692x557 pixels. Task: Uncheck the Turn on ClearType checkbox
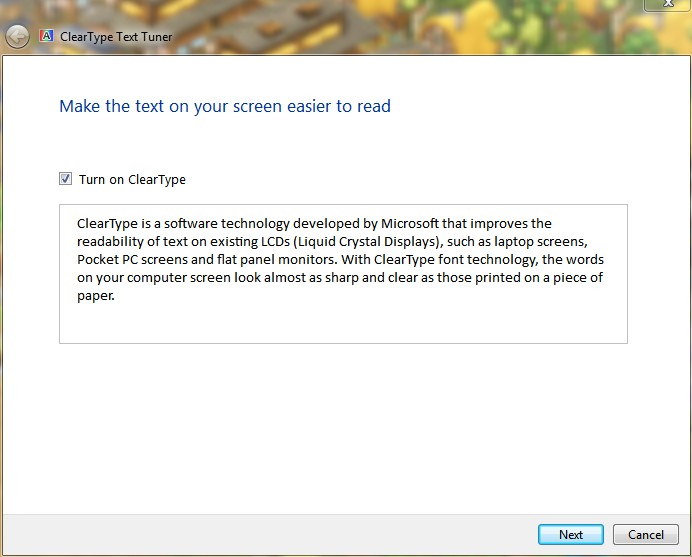tap(65, 179)
